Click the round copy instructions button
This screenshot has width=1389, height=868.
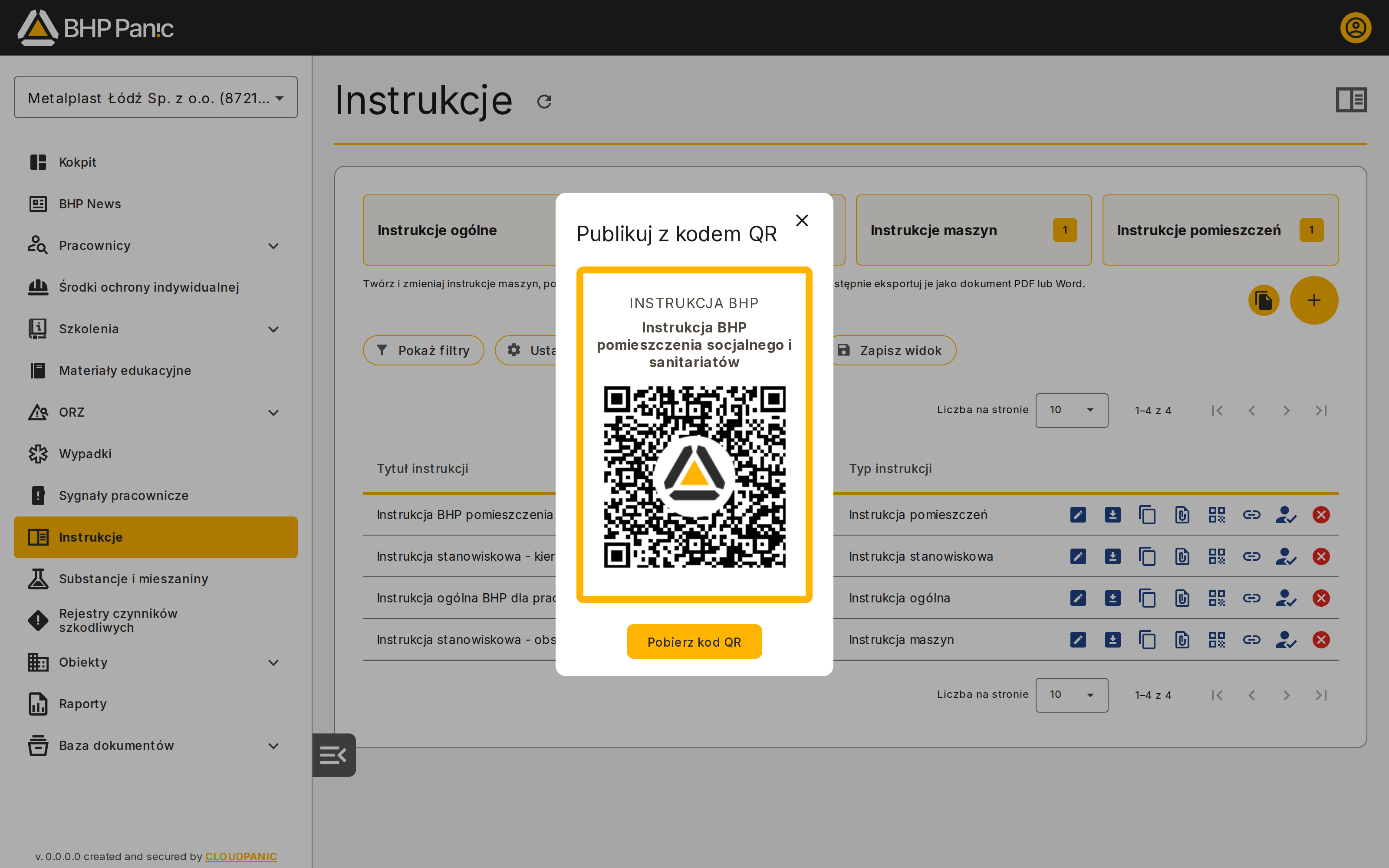[x=1264, y=300]
